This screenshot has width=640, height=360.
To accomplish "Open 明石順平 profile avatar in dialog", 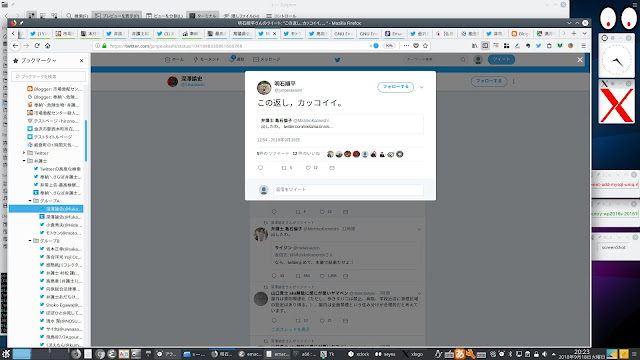I will (264, 87).
